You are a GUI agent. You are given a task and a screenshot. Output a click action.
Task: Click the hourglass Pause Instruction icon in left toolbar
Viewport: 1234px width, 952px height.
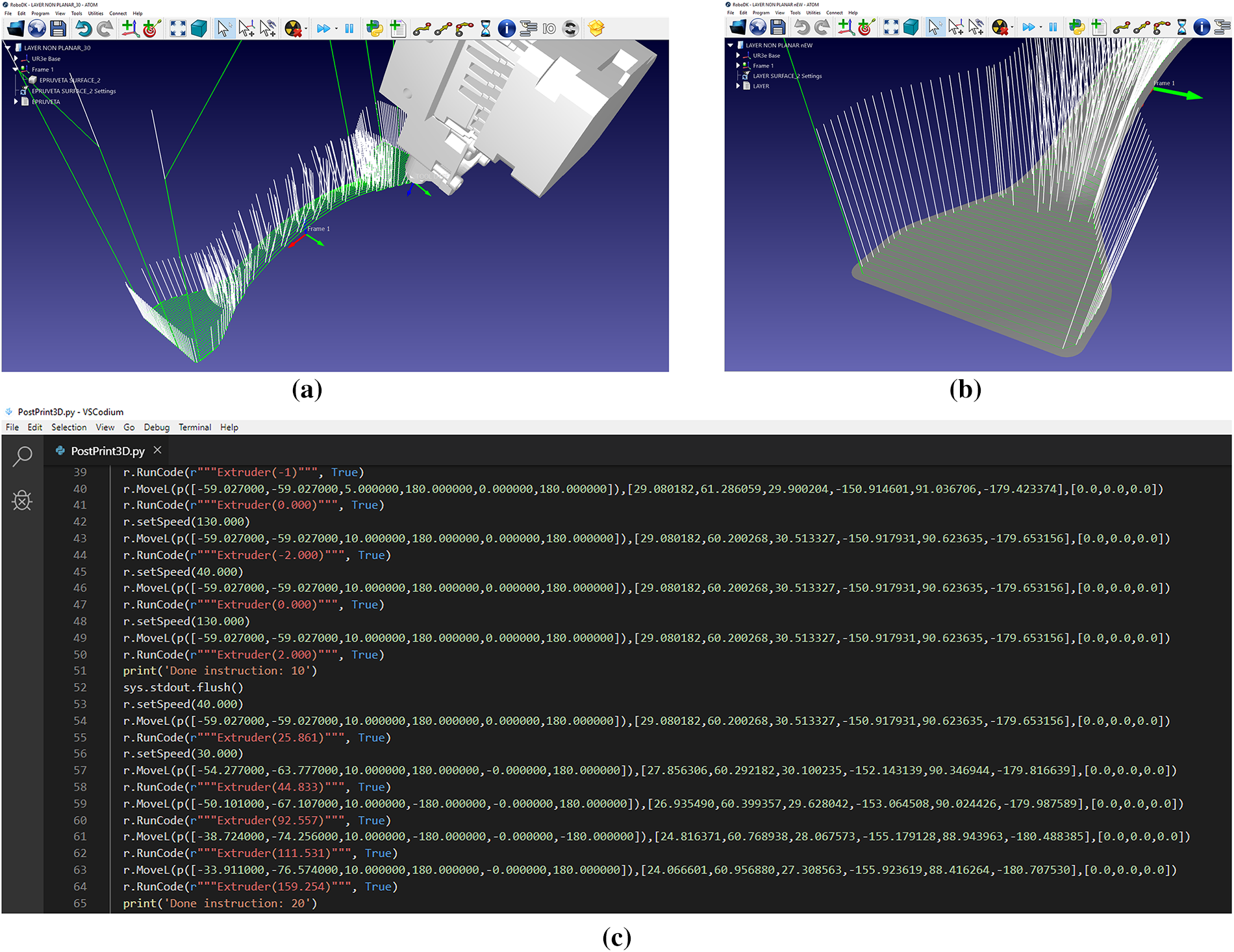point(485,29)
